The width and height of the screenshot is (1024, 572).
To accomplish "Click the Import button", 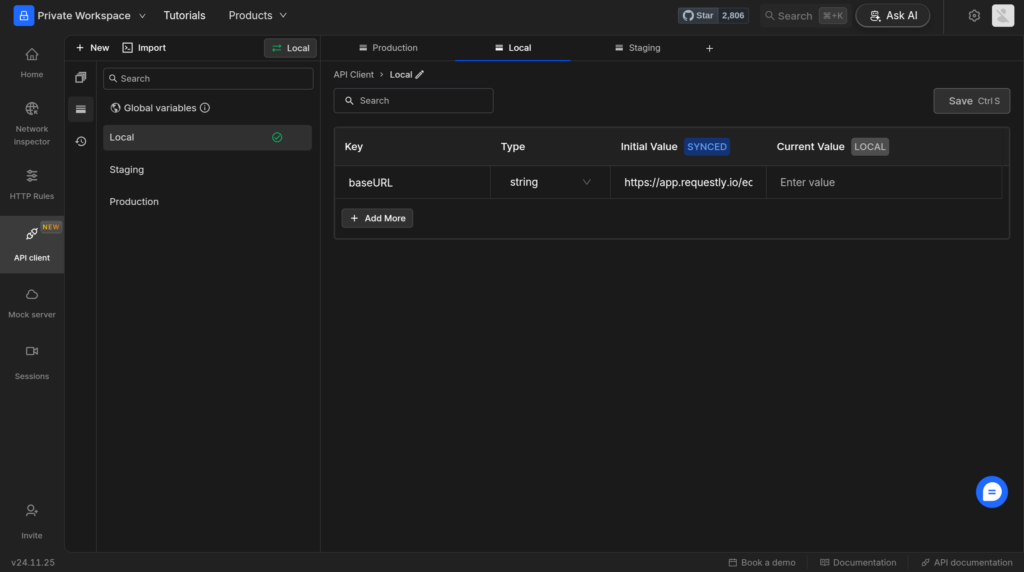I will point(144,48).
